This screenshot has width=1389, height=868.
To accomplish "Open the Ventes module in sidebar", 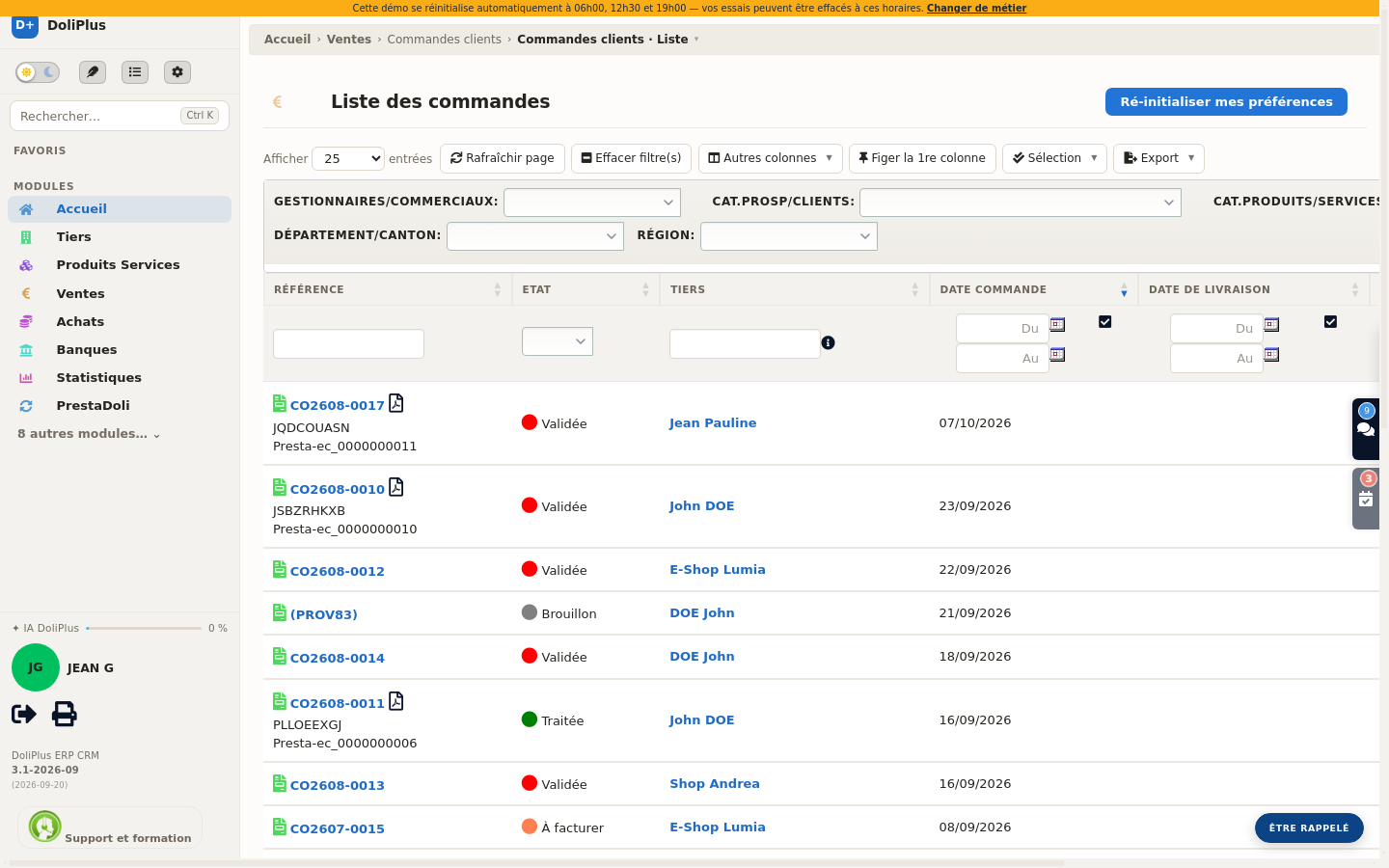I will click(120, 294).
